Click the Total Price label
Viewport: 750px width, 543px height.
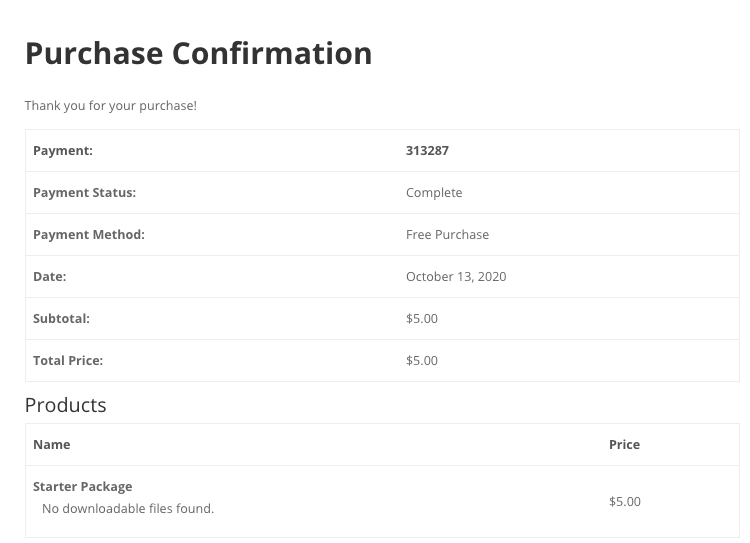tap(68, 361)
